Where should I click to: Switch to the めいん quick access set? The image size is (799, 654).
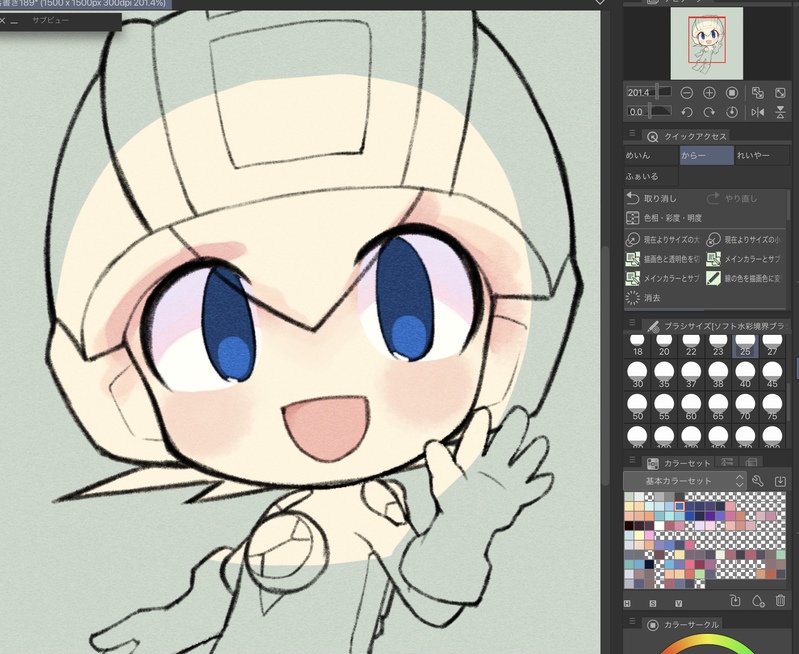(x=651, y=155)
